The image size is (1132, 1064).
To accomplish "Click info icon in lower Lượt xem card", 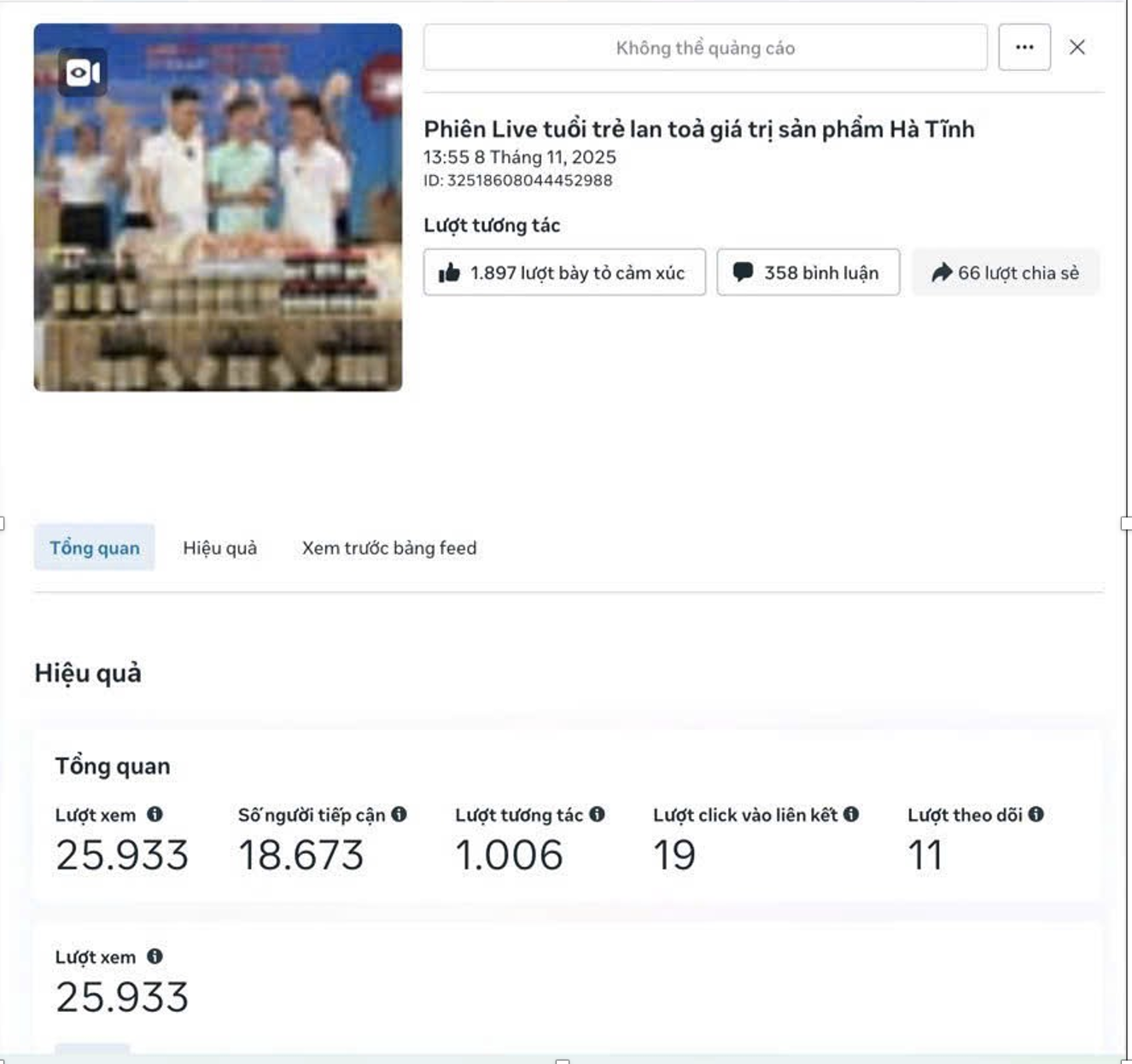I will [155, 956].
